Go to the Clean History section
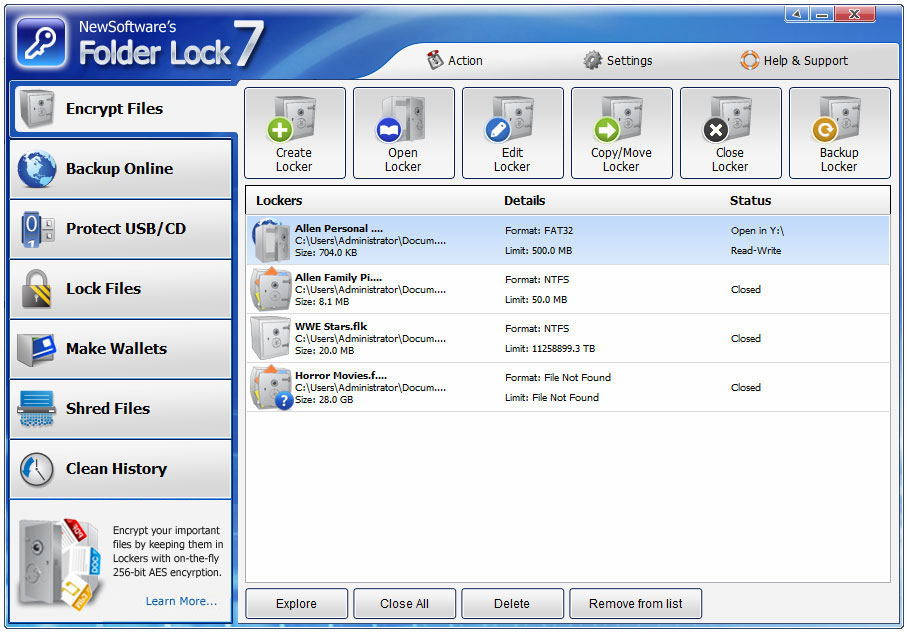 [x=120, y=469]
